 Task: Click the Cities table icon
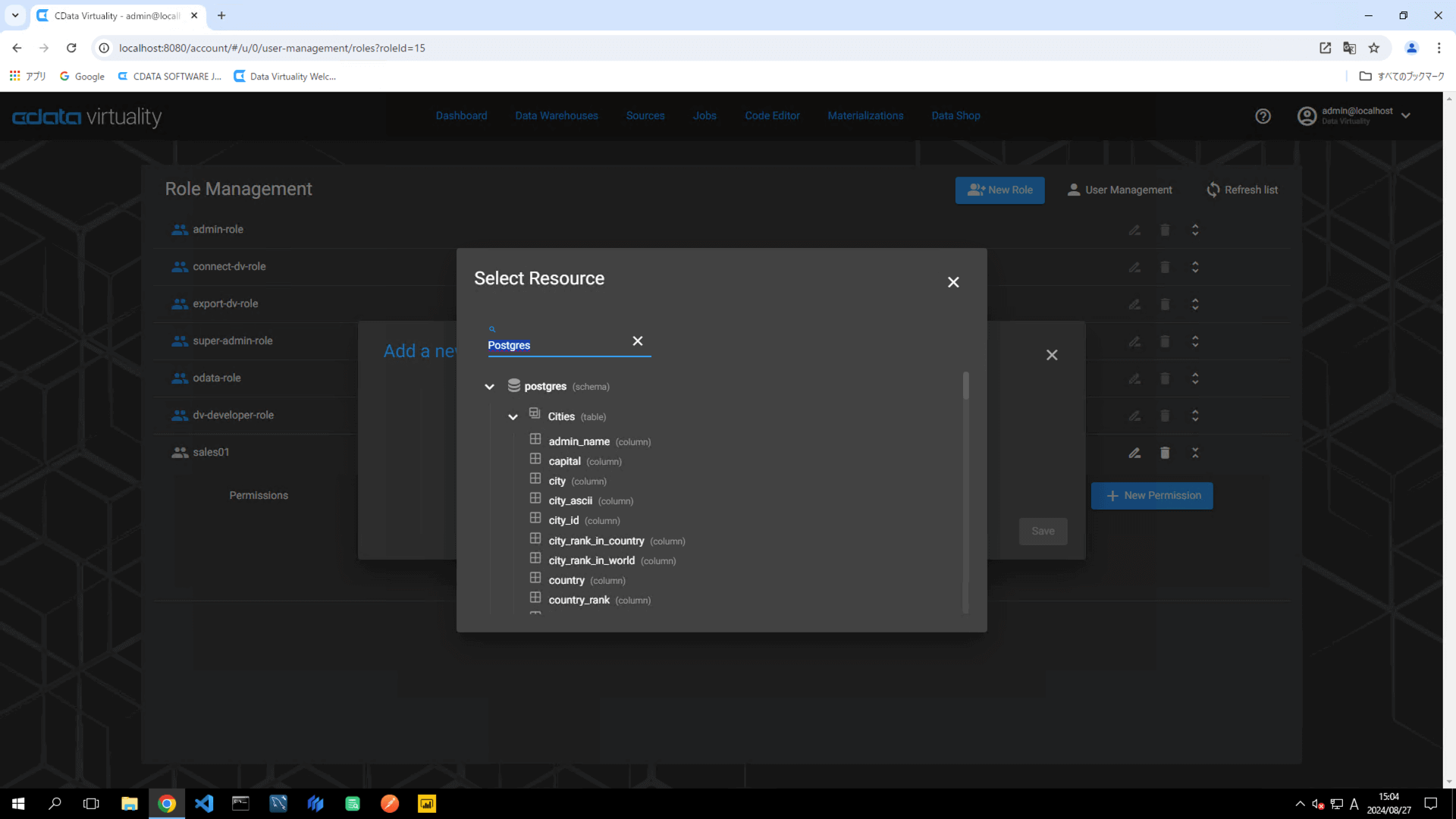535,414
